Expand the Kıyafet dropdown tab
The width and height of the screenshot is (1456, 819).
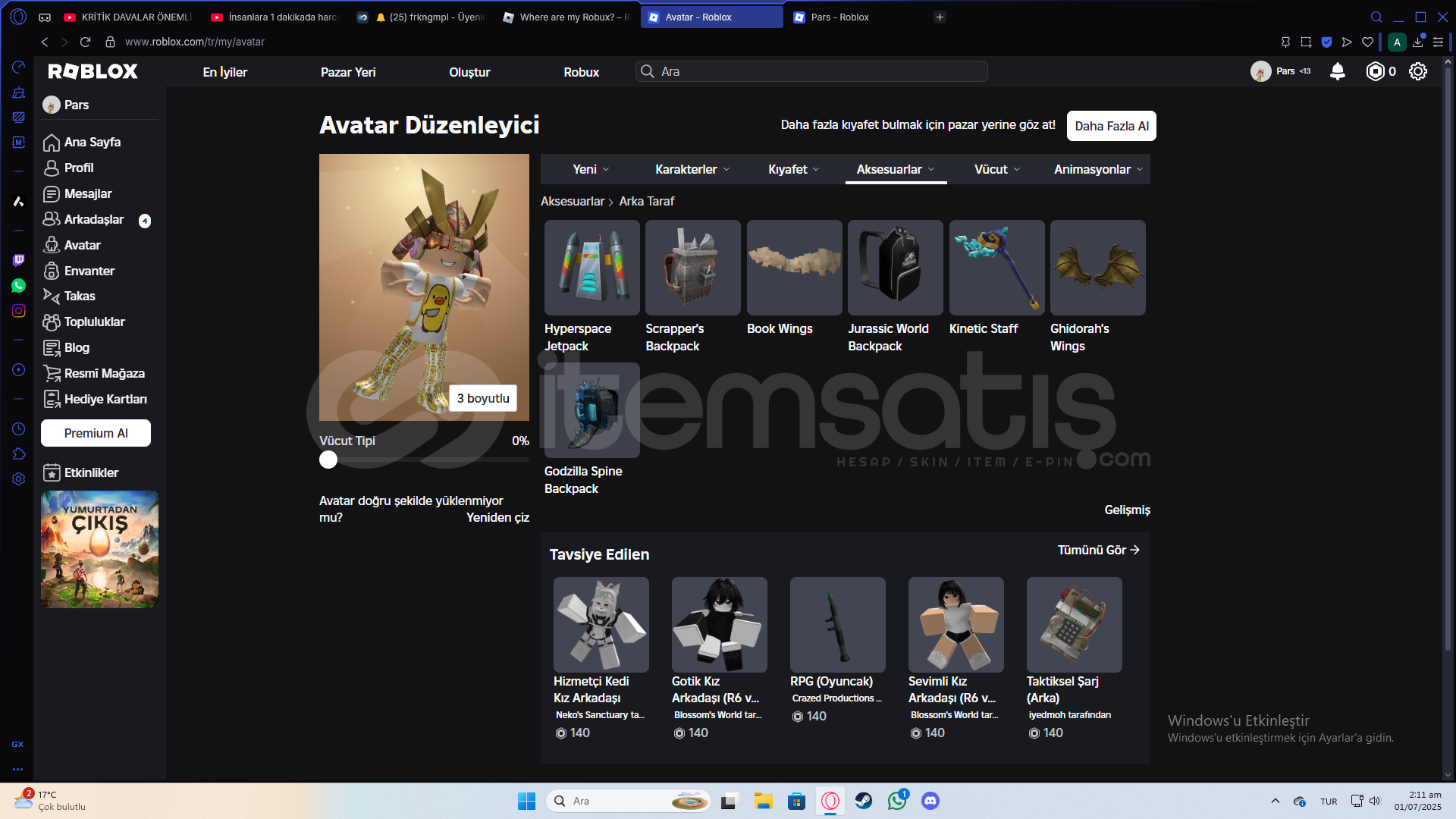click(x=793, y=169)
